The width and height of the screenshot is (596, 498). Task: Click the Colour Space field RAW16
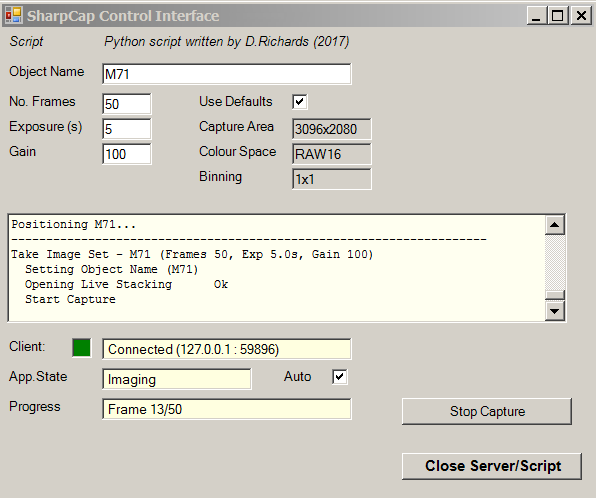point(331,154)
